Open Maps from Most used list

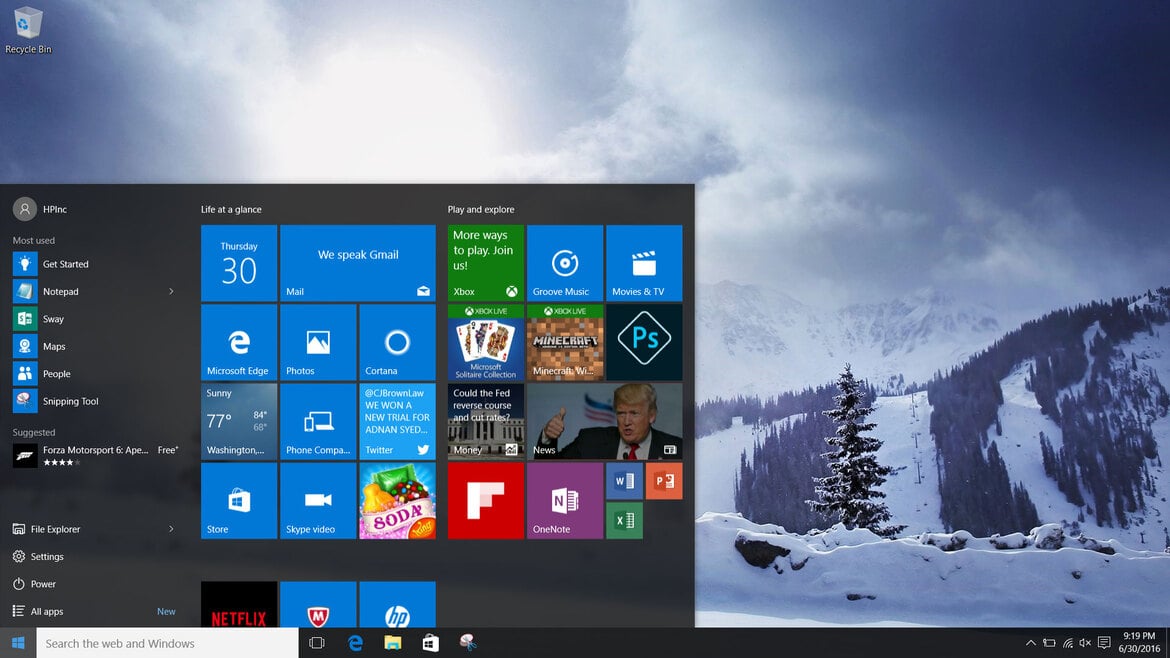[96, 346]
